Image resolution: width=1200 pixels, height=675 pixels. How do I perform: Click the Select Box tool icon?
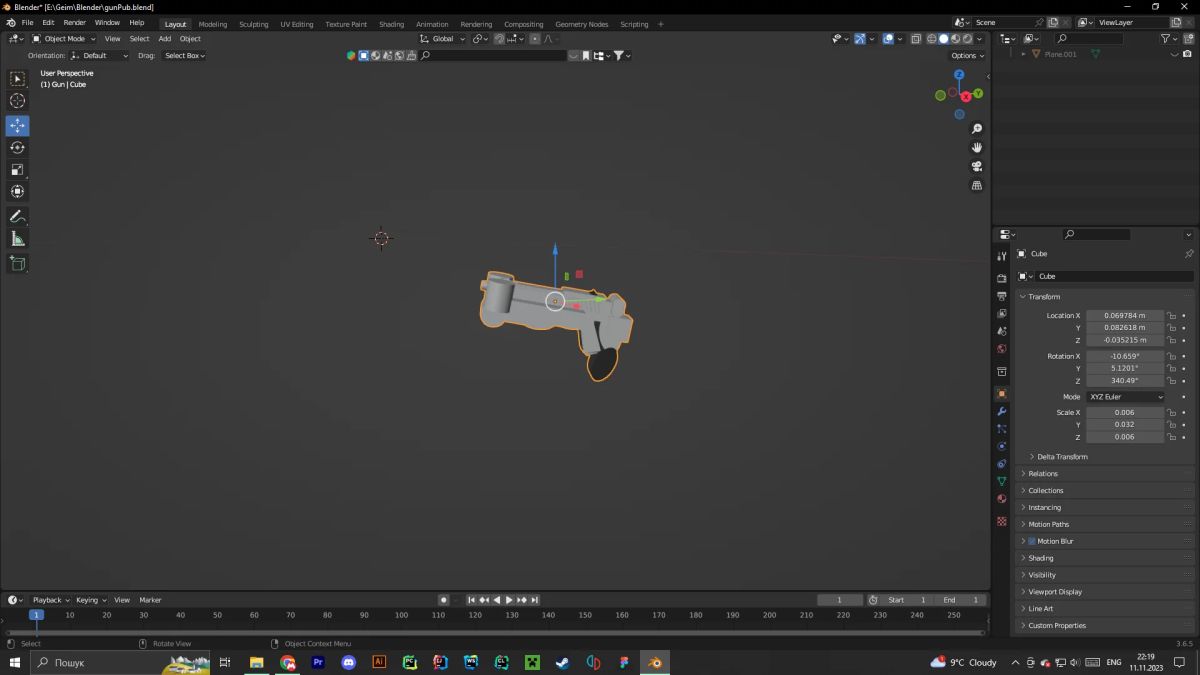[x=18, y=78]
